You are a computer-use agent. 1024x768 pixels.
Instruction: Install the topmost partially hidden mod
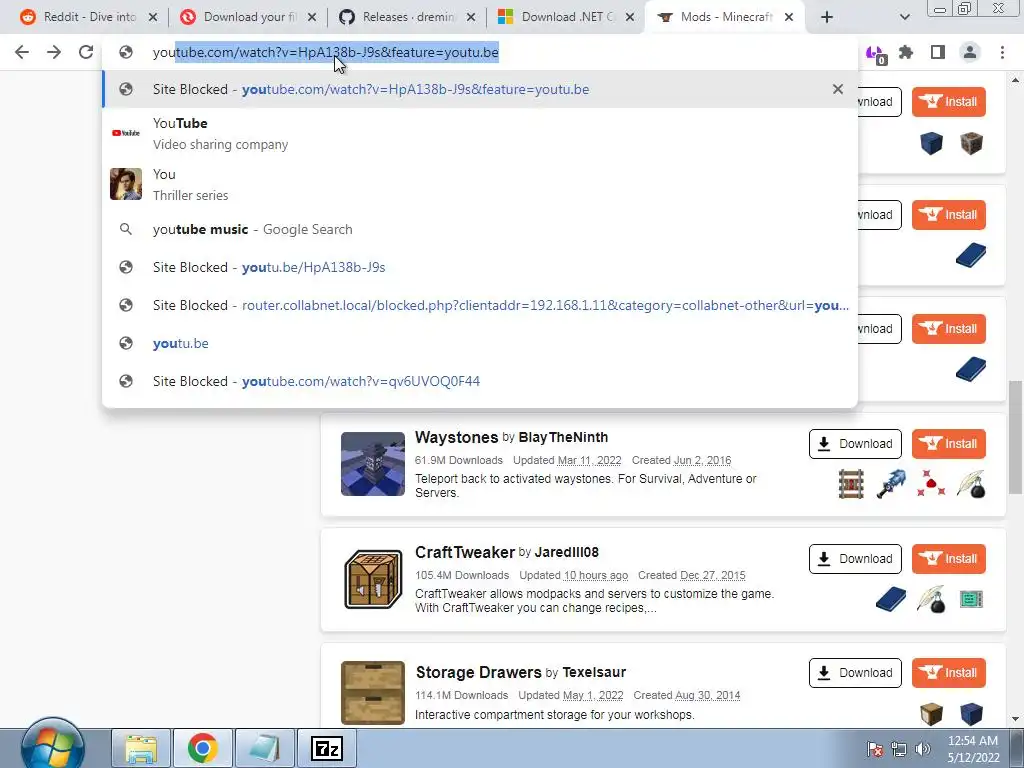948,102
